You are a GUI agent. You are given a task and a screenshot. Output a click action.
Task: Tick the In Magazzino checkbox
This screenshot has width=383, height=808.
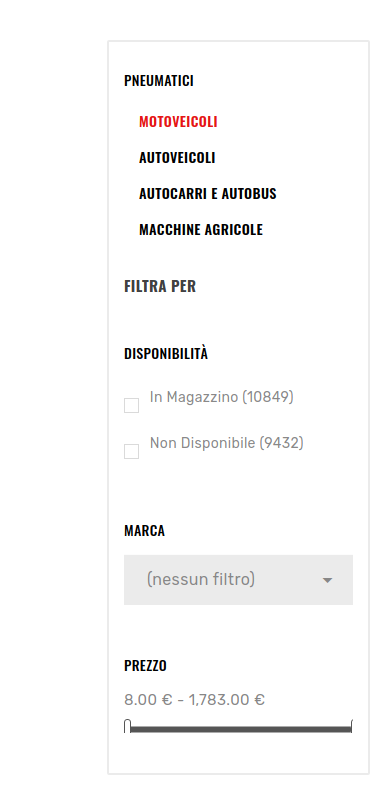point(131,406)
